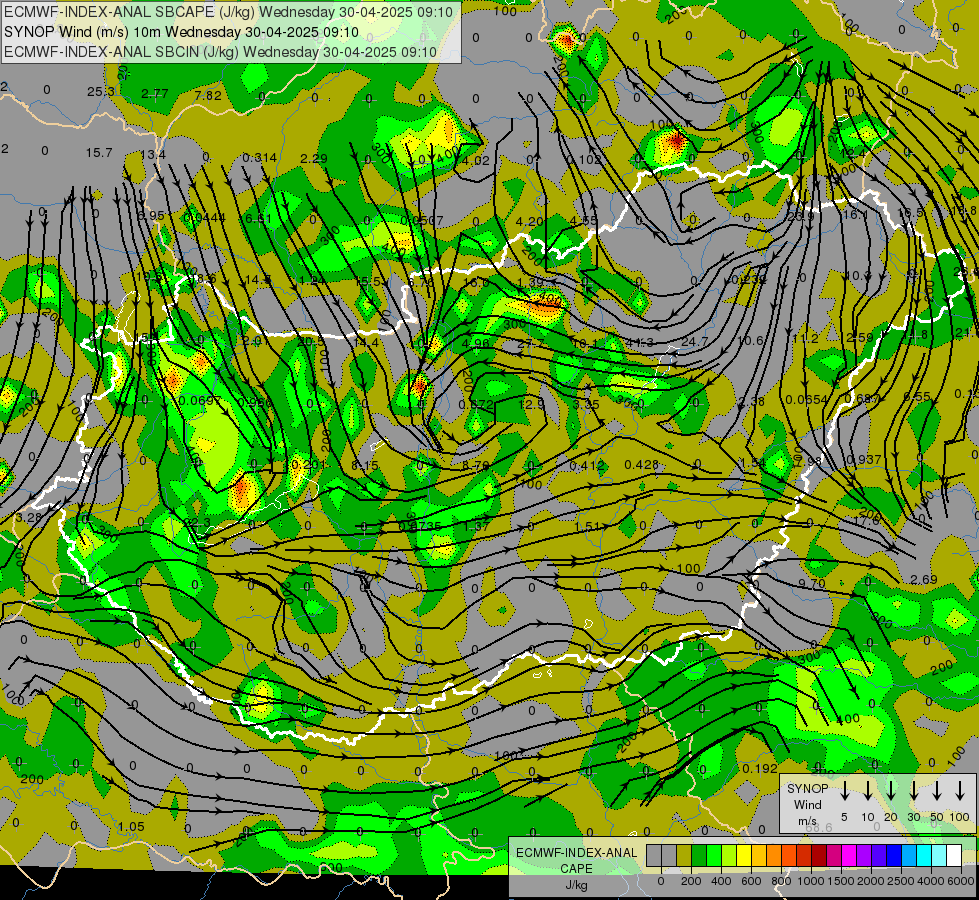Select the violet purple CAPE legend swatch

click(863, 856)
